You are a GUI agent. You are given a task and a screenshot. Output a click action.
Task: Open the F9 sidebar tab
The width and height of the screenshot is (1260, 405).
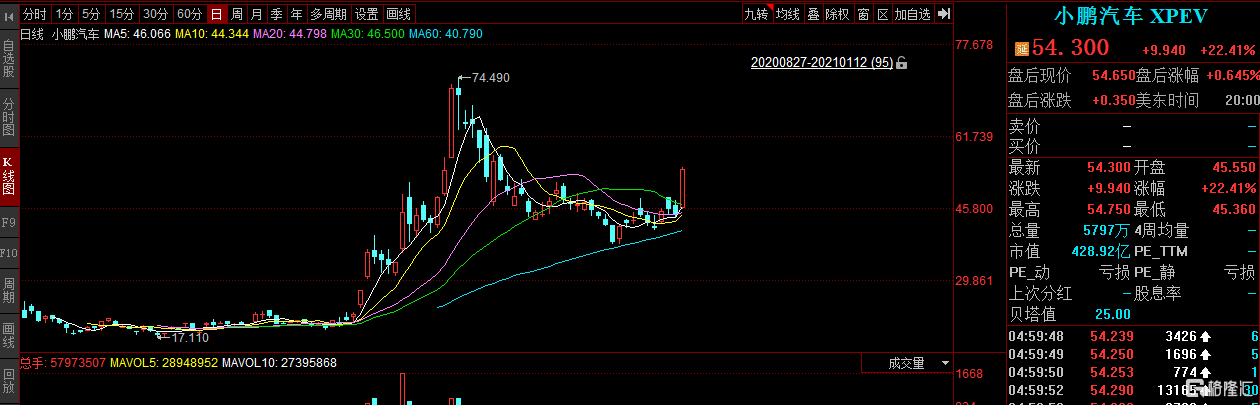pyautogui.click(x=9, y=222)
